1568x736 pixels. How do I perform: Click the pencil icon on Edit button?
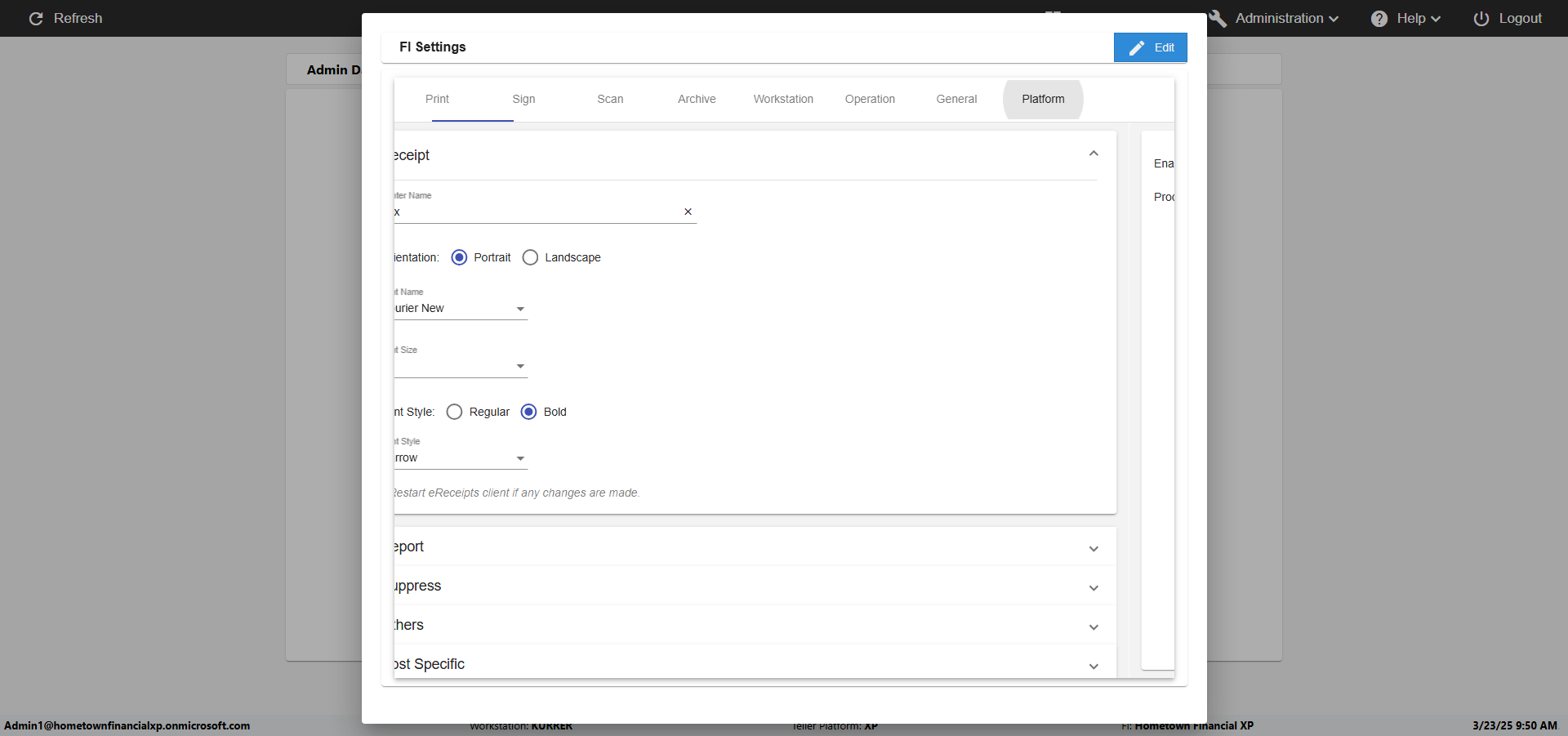[x=1136, y=48]
